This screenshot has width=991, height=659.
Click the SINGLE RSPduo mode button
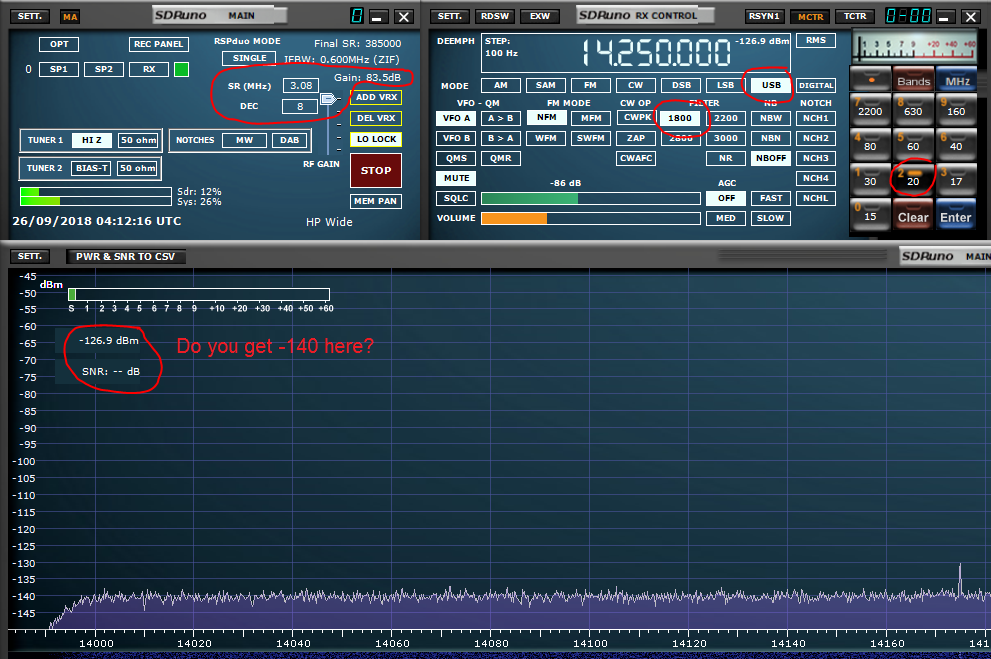(250, 58)
